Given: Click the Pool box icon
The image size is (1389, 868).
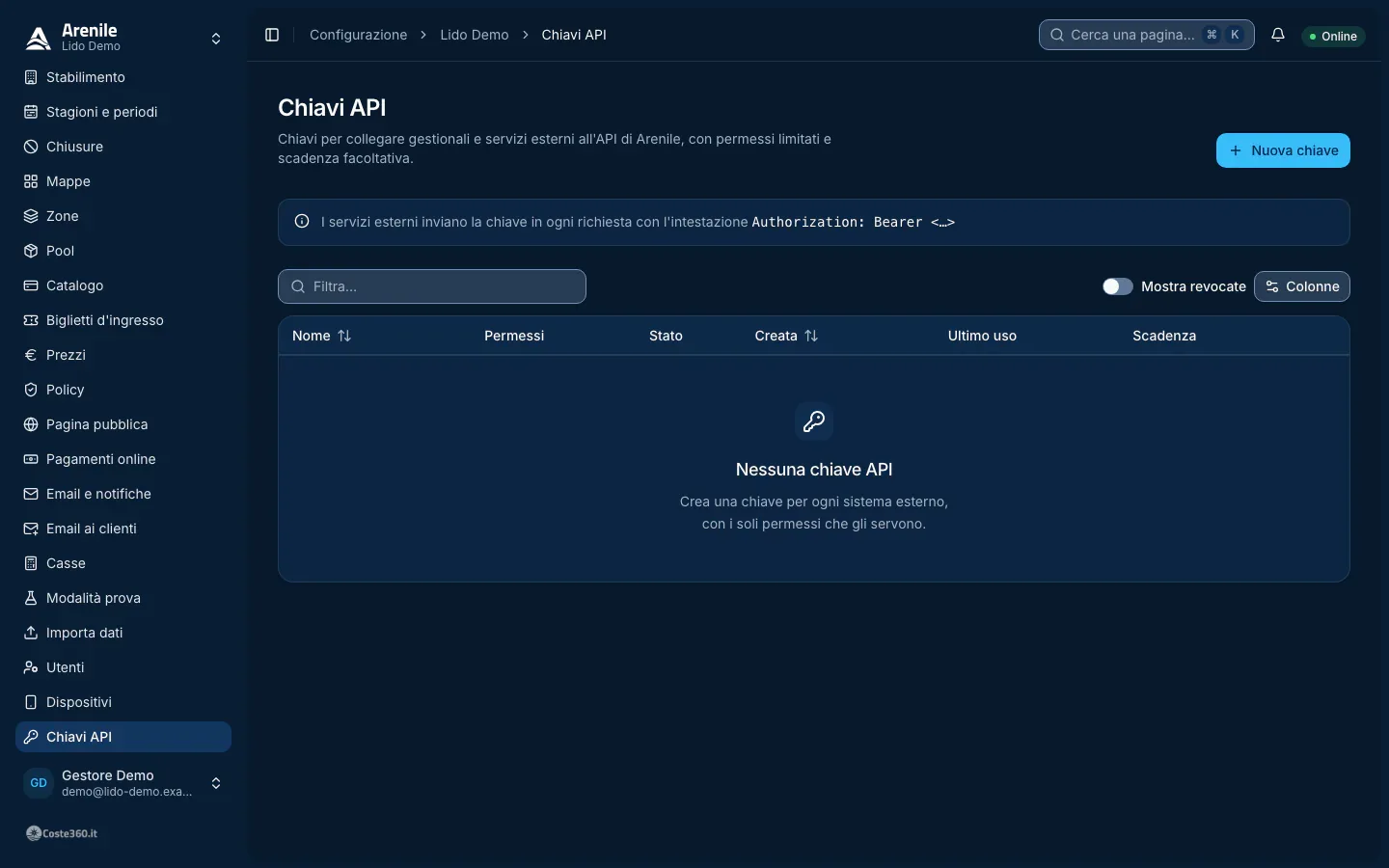Looking at the screenshot, I should coord(31,251).
